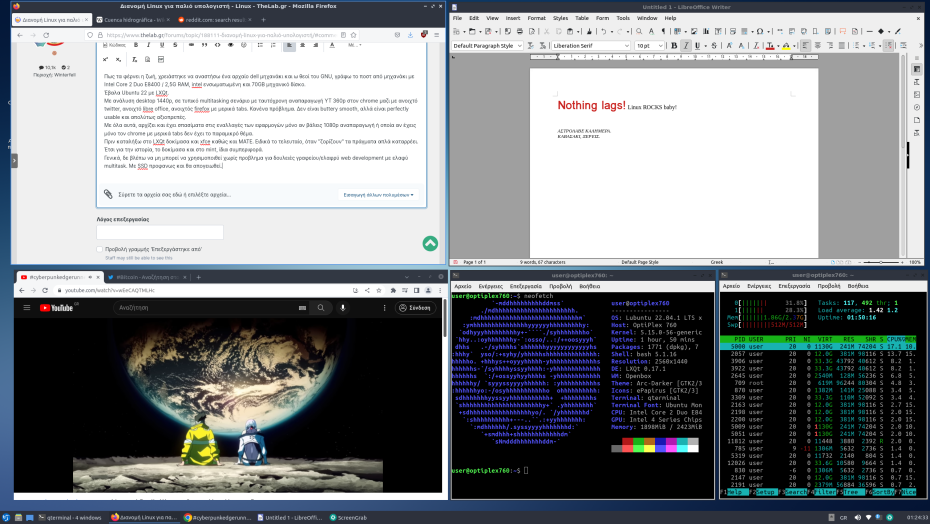The image size is (930, 524).
Task: Open Table menu in LibreOffice Writer
Action: click(x=582, y=18)
